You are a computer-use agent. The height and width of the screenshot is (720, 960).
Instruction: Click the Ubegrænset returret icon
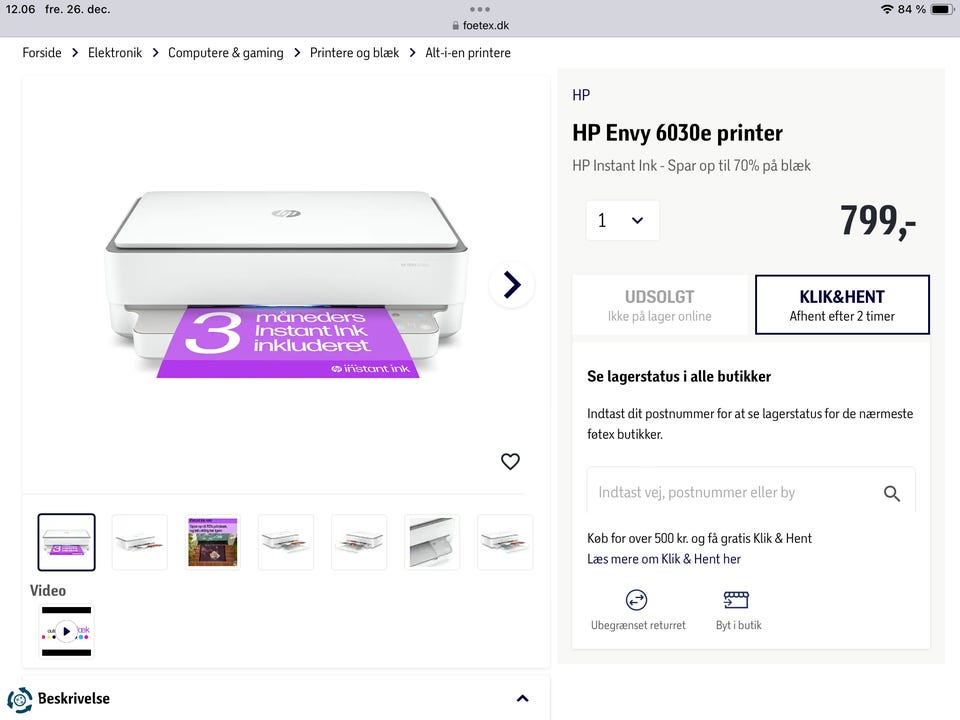click(x=637, y=600)
